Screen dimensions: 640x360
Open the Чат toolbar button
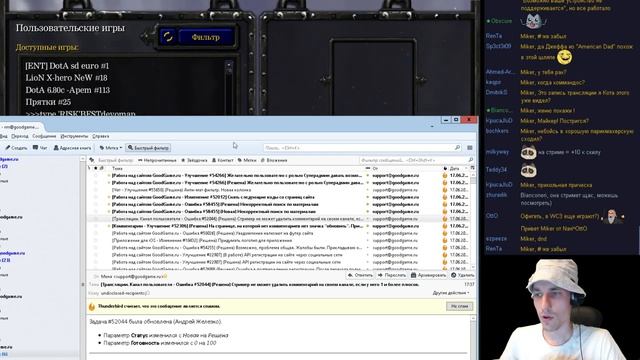click(x=40, y=148)
